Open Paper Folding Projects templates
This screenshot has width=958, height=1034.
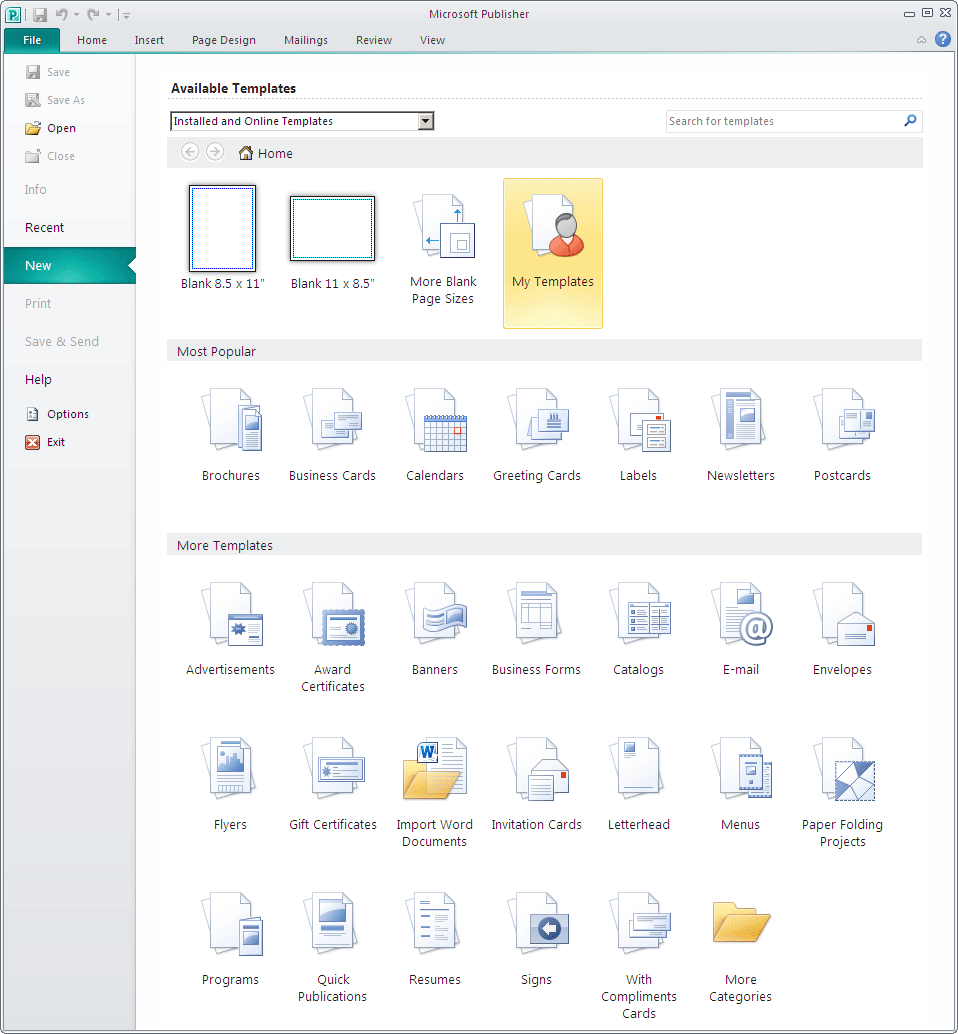(842, 792)
